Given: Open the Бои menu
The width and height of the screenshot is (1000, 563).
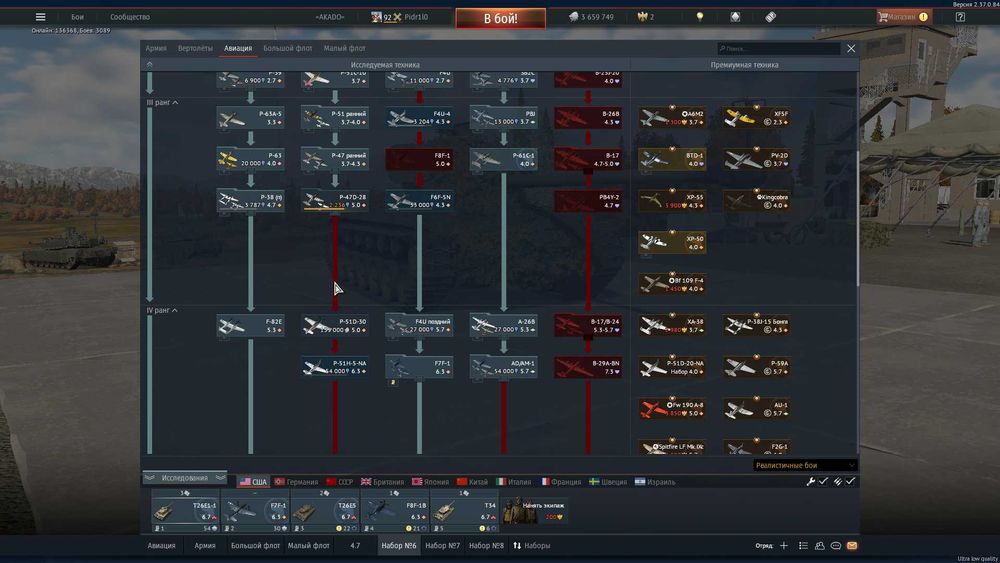Looking at the screenshot, I should (x=77, y=17).
